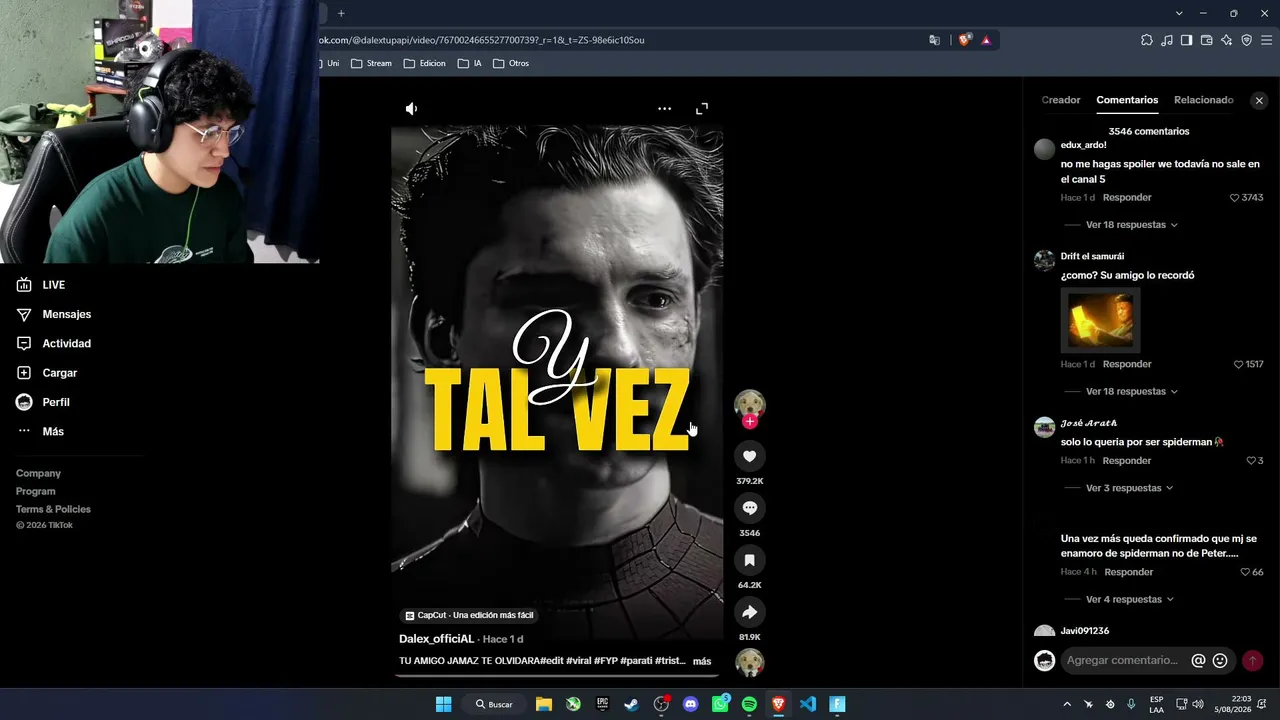Open the emoji picker in the comment box
Viewport: 1280px width, 720px height.
[1220, 661]
